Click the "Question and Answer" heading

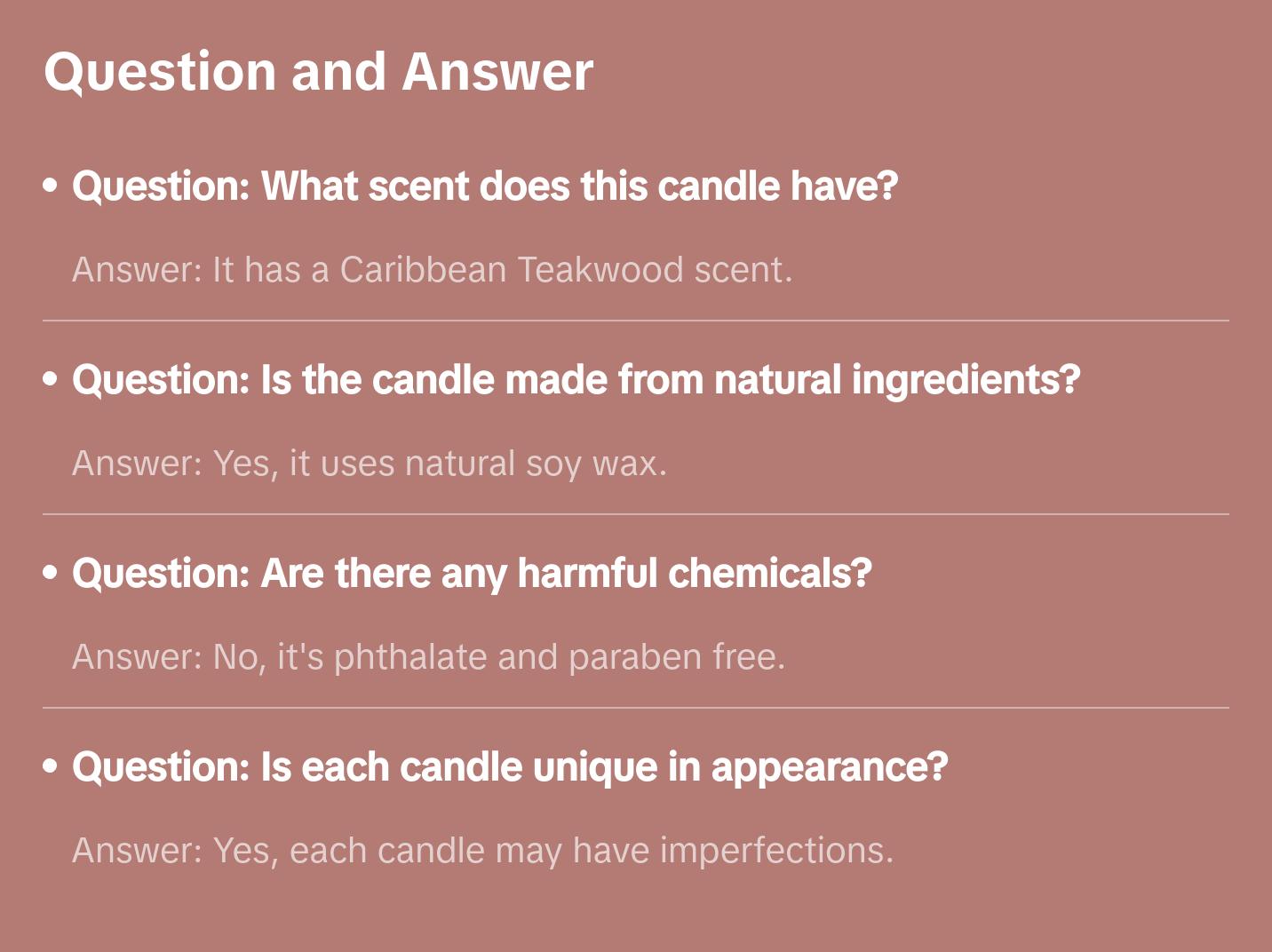point(318,72)
